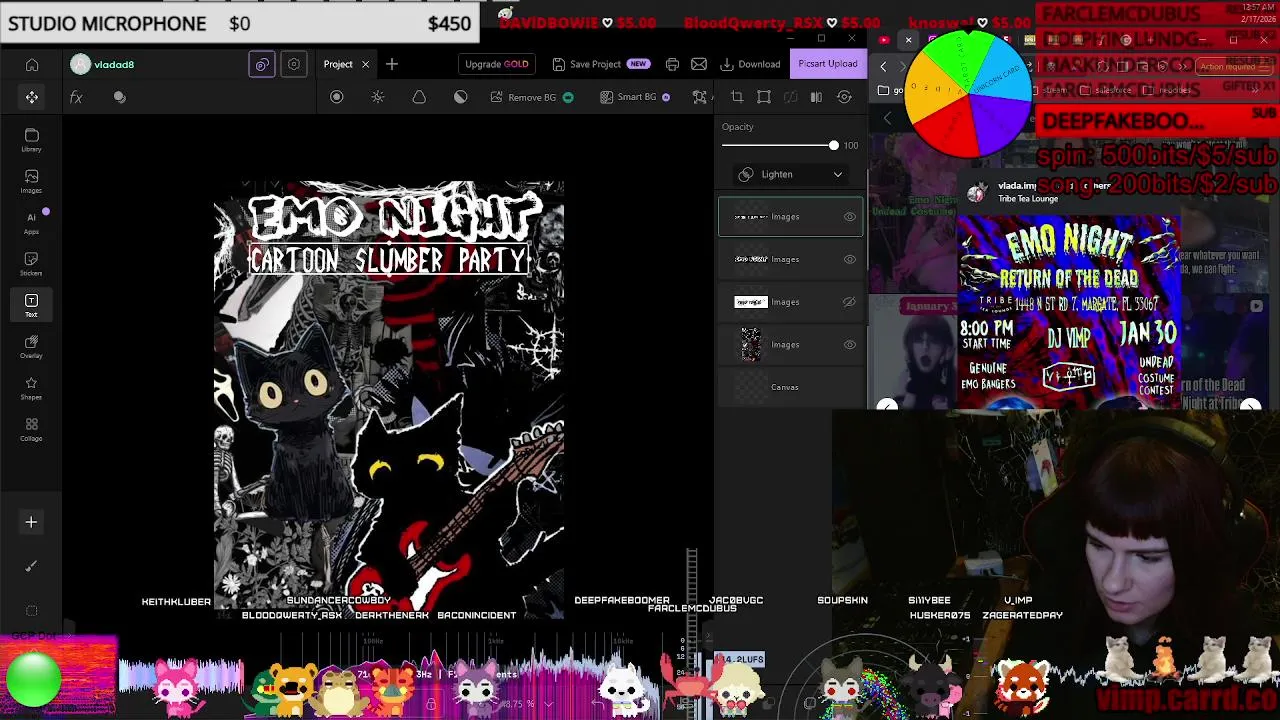Select the second Images layer row
Screen dimensions: 1280x720
pos(790,260)
